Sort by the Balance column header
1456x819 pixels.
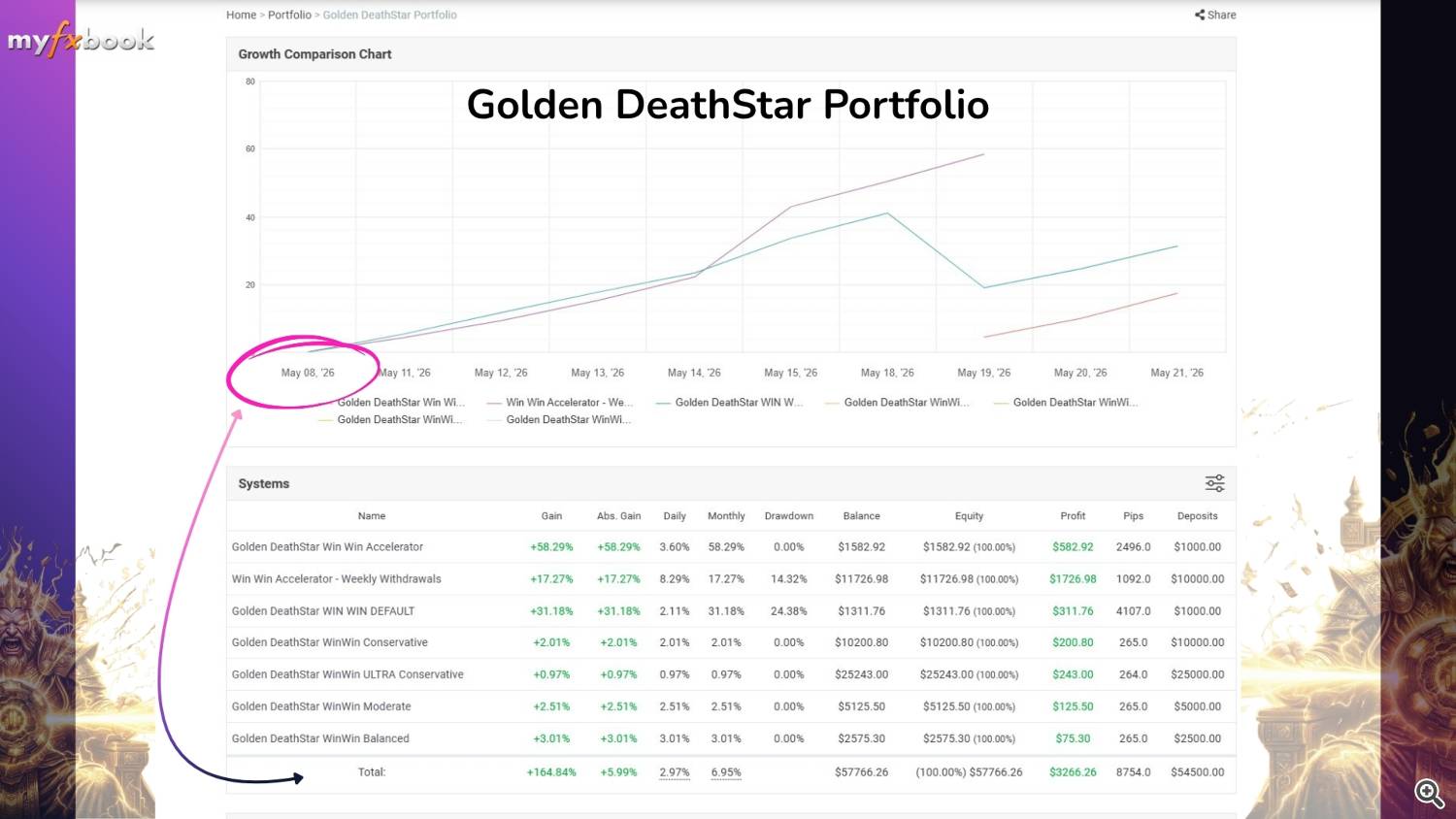coord(861,516)
